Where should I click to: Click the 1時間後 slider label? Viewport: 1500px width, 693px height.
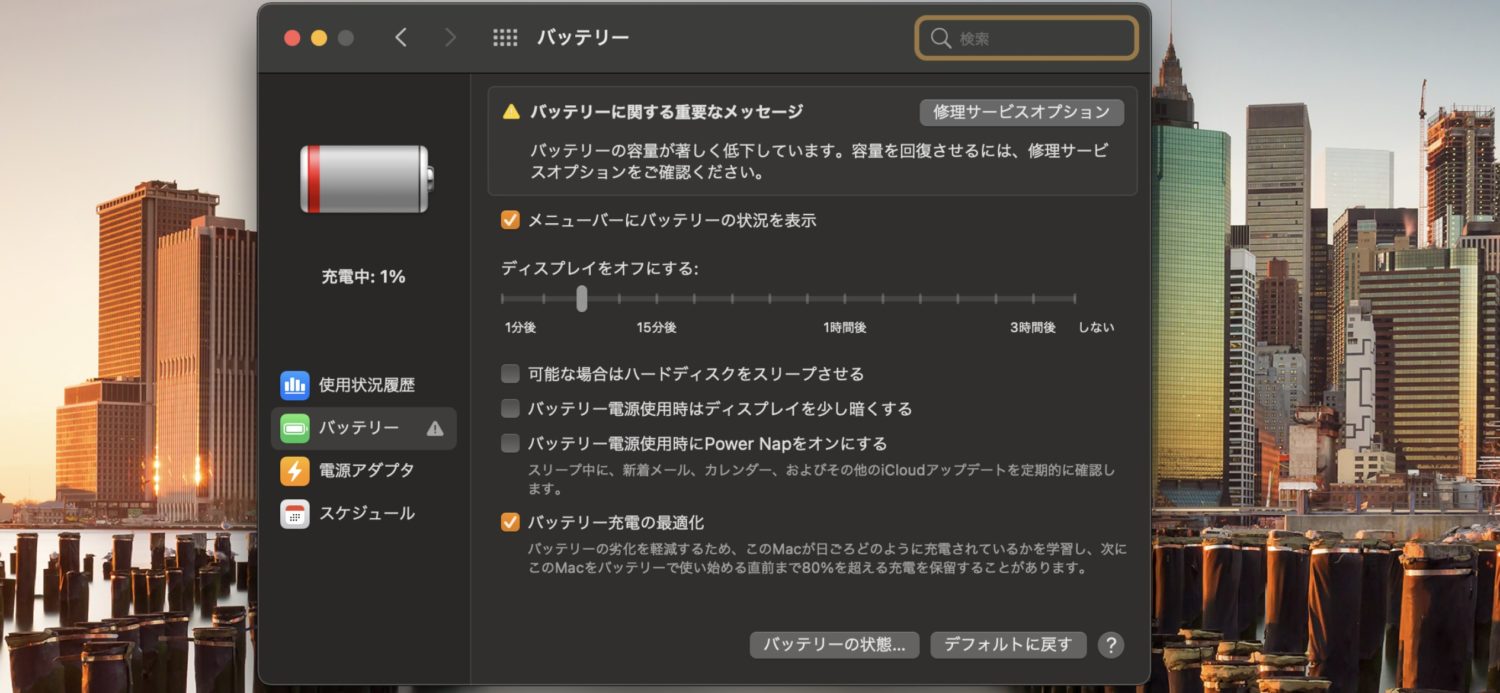845,328
